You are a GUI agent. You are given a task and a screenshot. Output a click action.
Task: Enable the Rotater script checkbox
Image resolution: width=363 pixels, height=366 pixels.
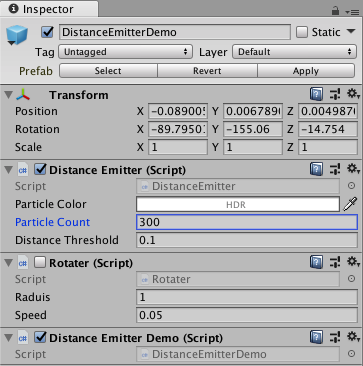click(40, 263)
